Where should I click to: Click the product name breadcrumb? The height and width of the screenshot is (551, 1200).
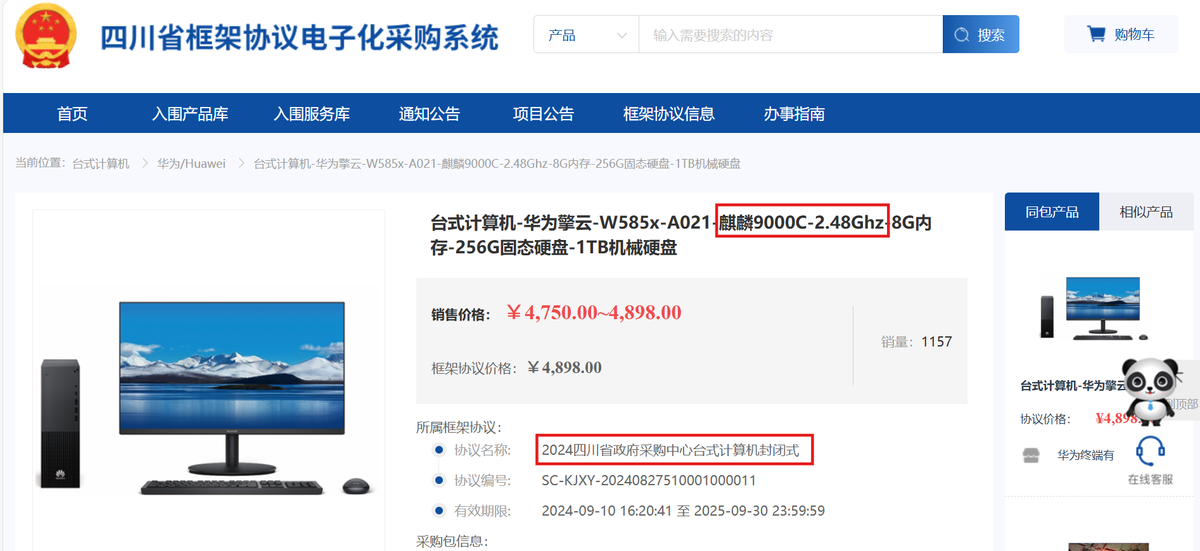497,163
